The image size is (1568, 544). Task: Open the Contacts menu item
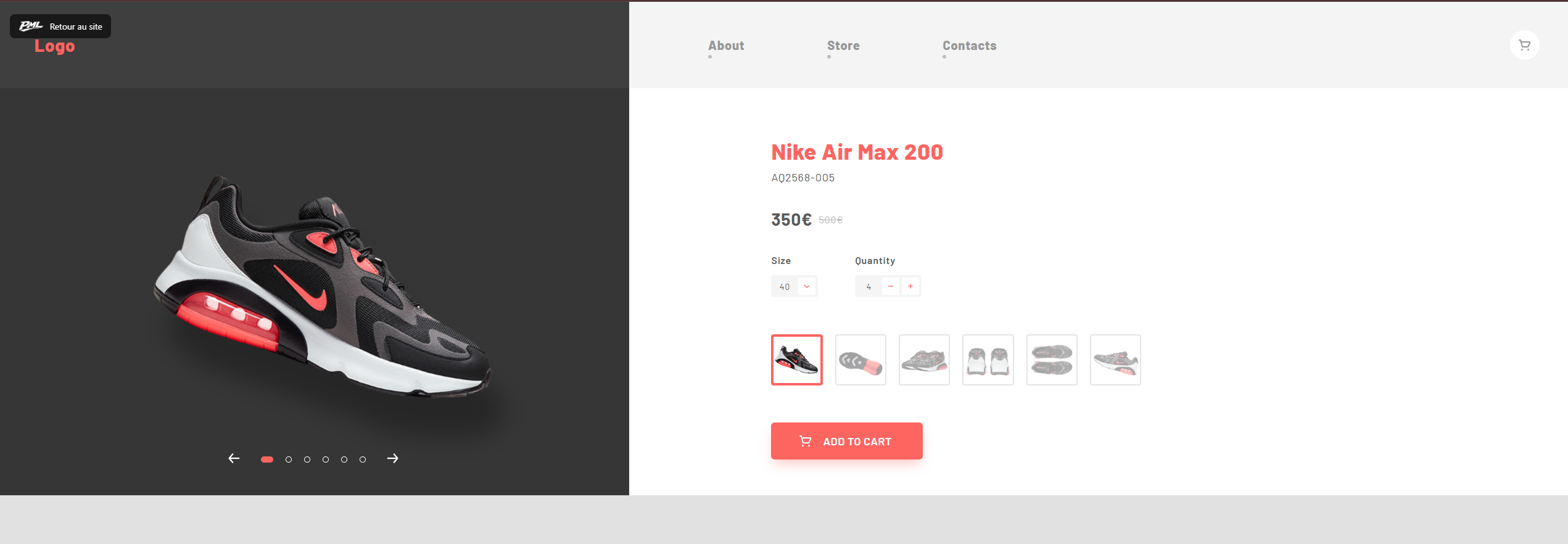tap(969, 46)
